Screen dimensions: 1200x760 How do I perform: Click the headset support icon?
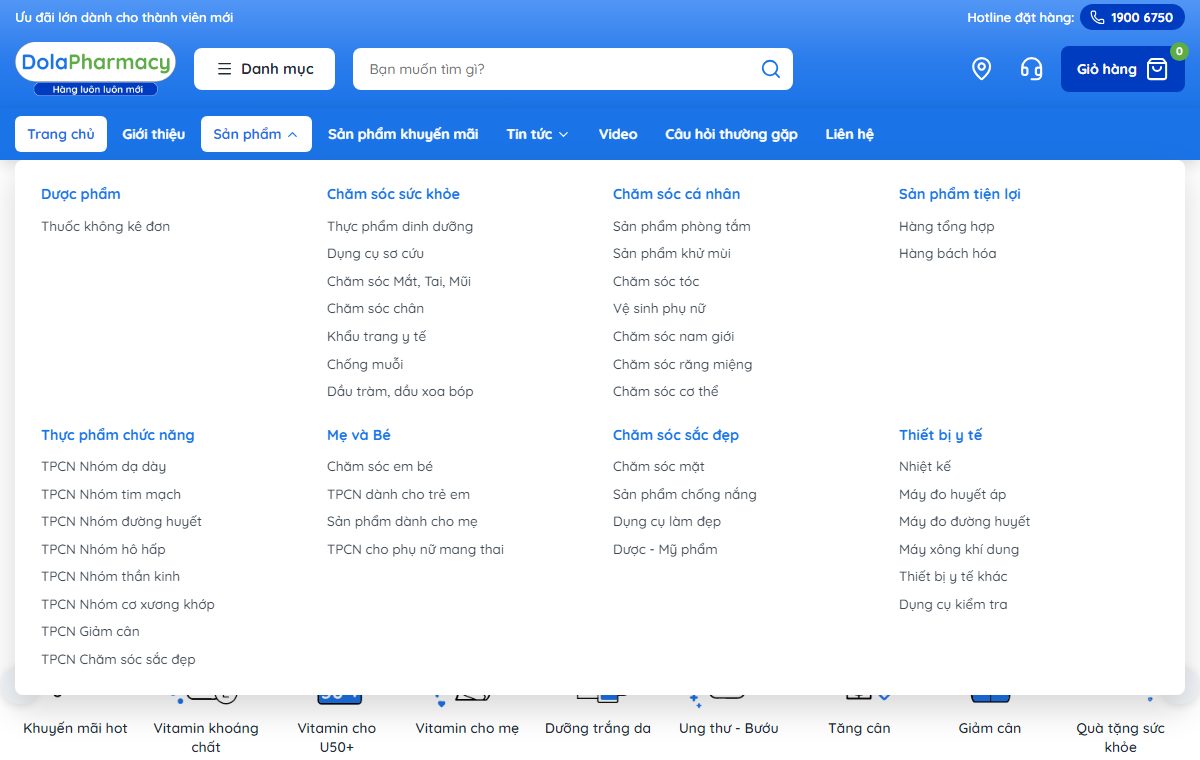click(x=1031, y=69)
